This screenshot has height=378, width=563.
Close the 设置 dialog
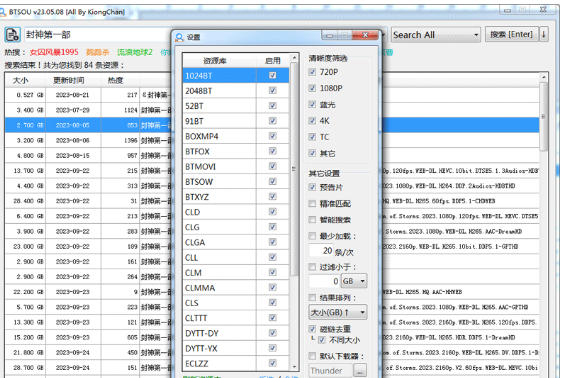(365, 35)
